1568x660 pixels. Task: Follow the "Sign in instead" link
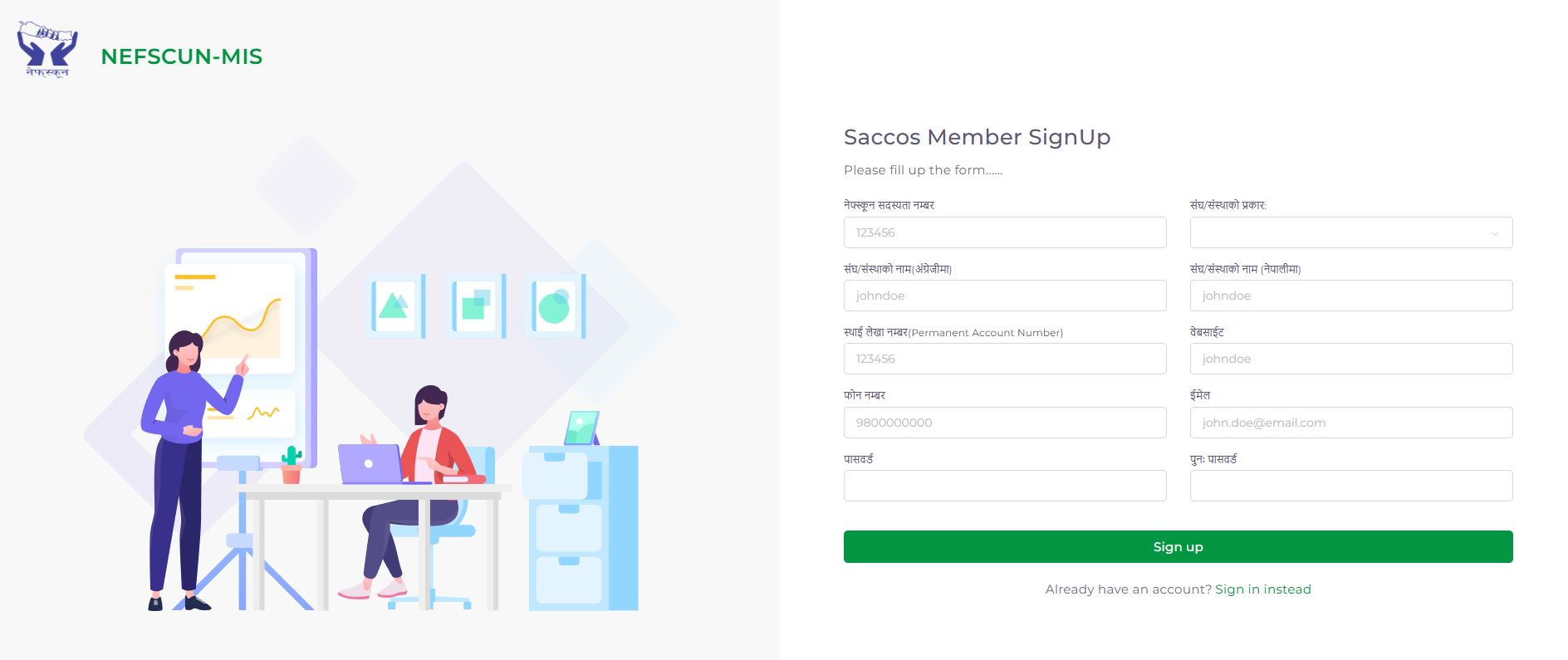click(1262, 589)
